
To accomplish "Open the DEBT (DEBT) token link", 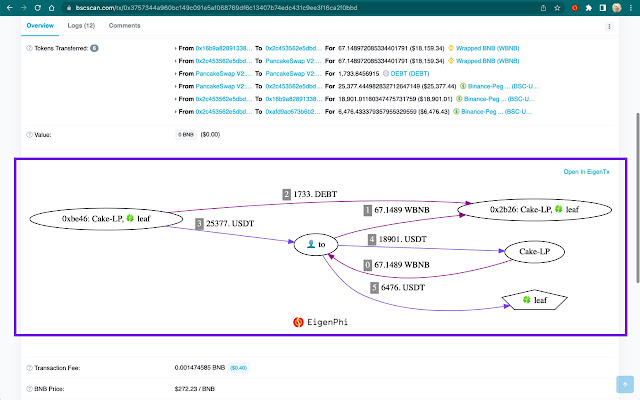I will pos(410,74).
